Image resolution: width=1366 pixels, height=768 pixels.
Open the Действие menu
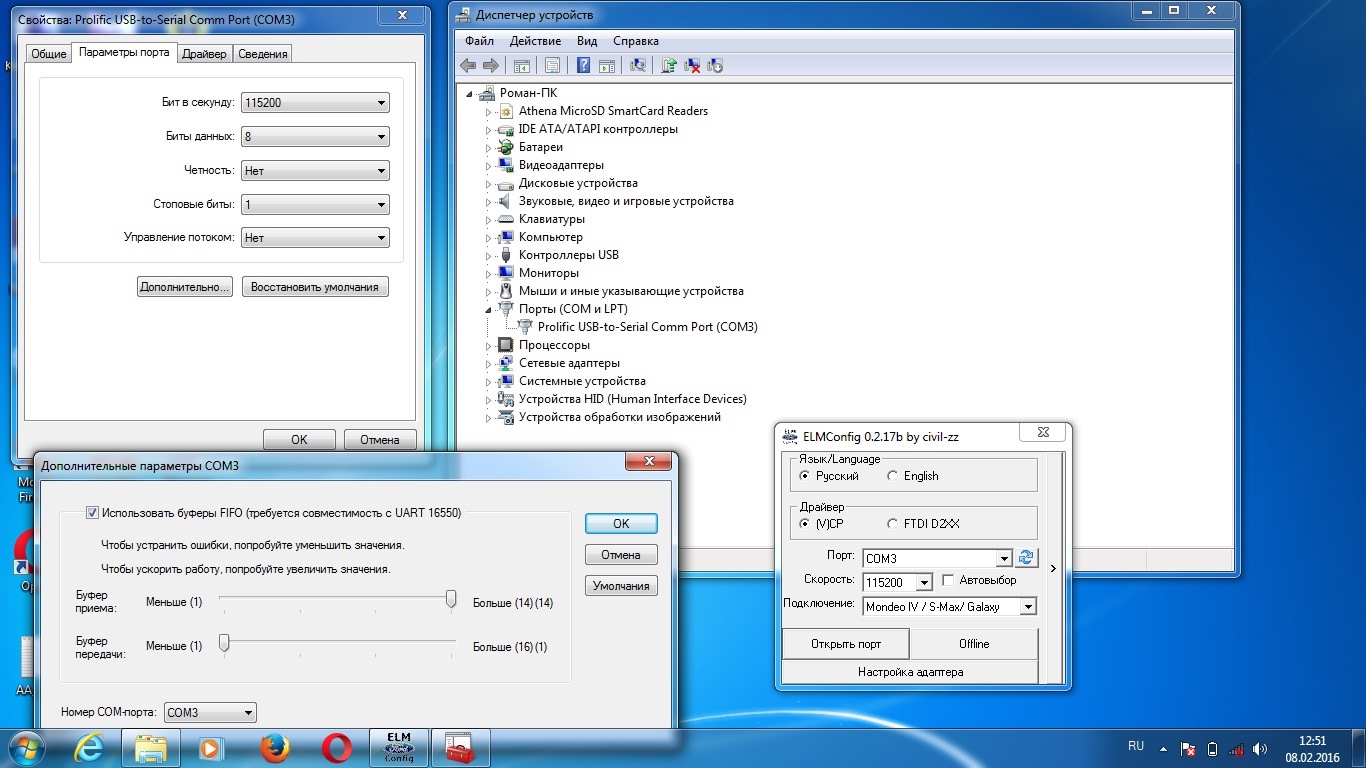[x=535, y=41]
